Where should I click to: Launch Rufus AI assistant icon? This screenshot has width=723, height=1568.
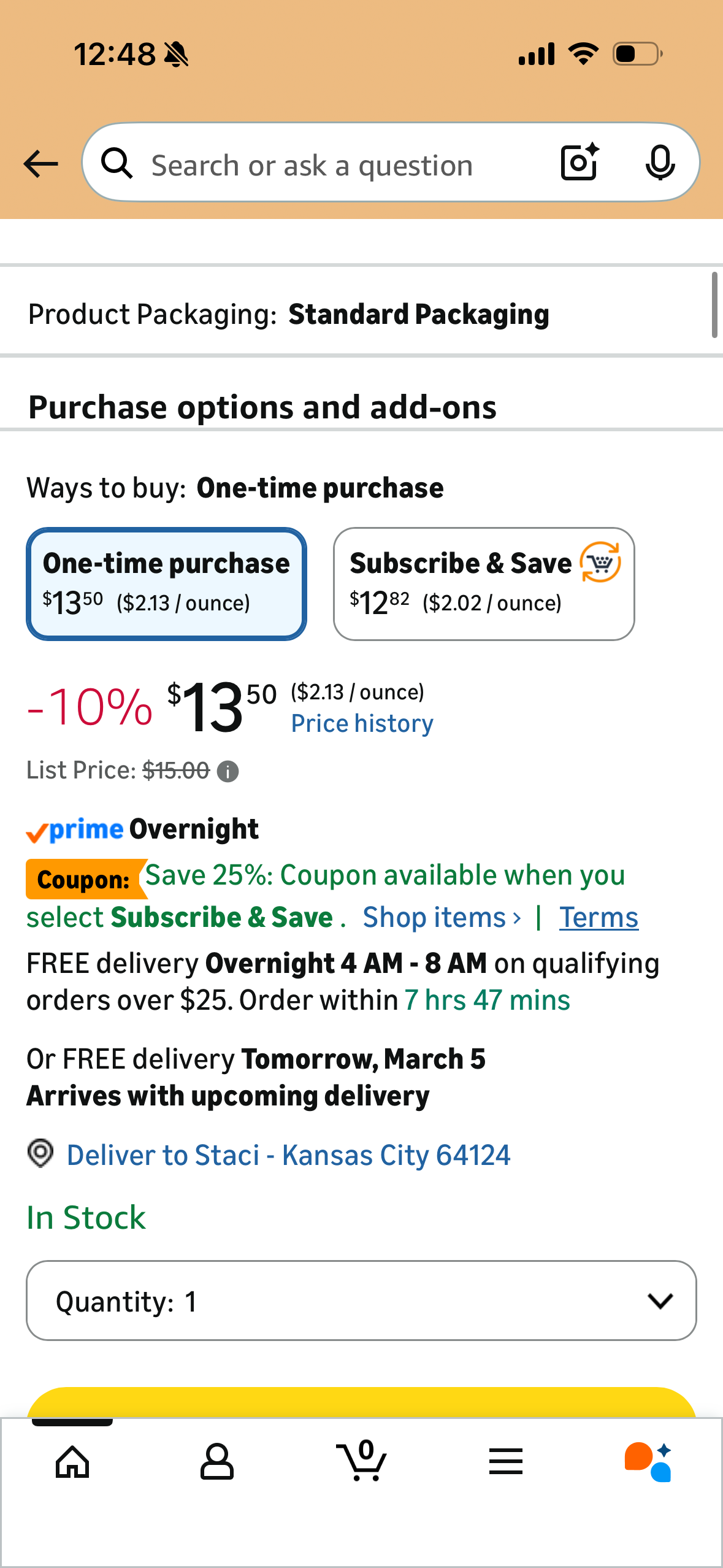(648, 1462)
